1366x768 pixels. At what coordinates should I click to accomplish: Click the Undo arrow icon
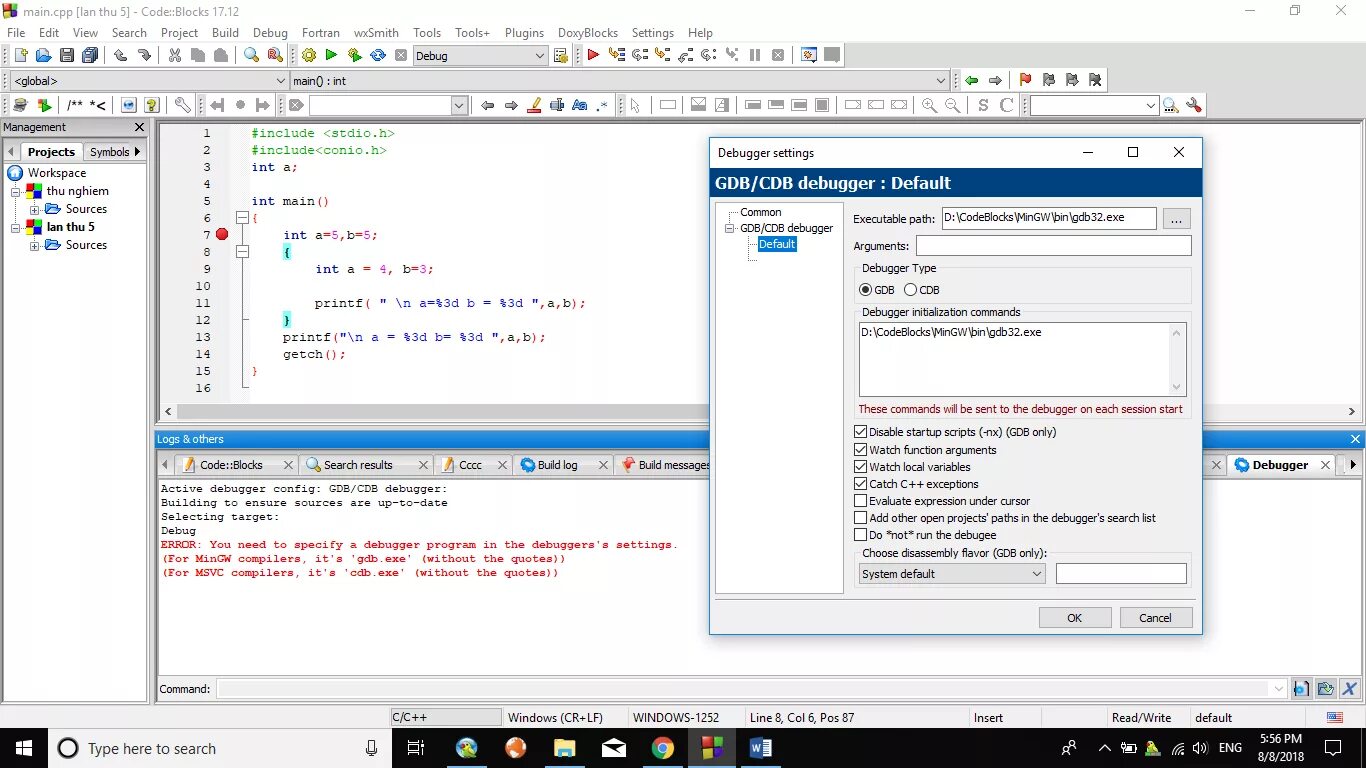click(120, 56)
